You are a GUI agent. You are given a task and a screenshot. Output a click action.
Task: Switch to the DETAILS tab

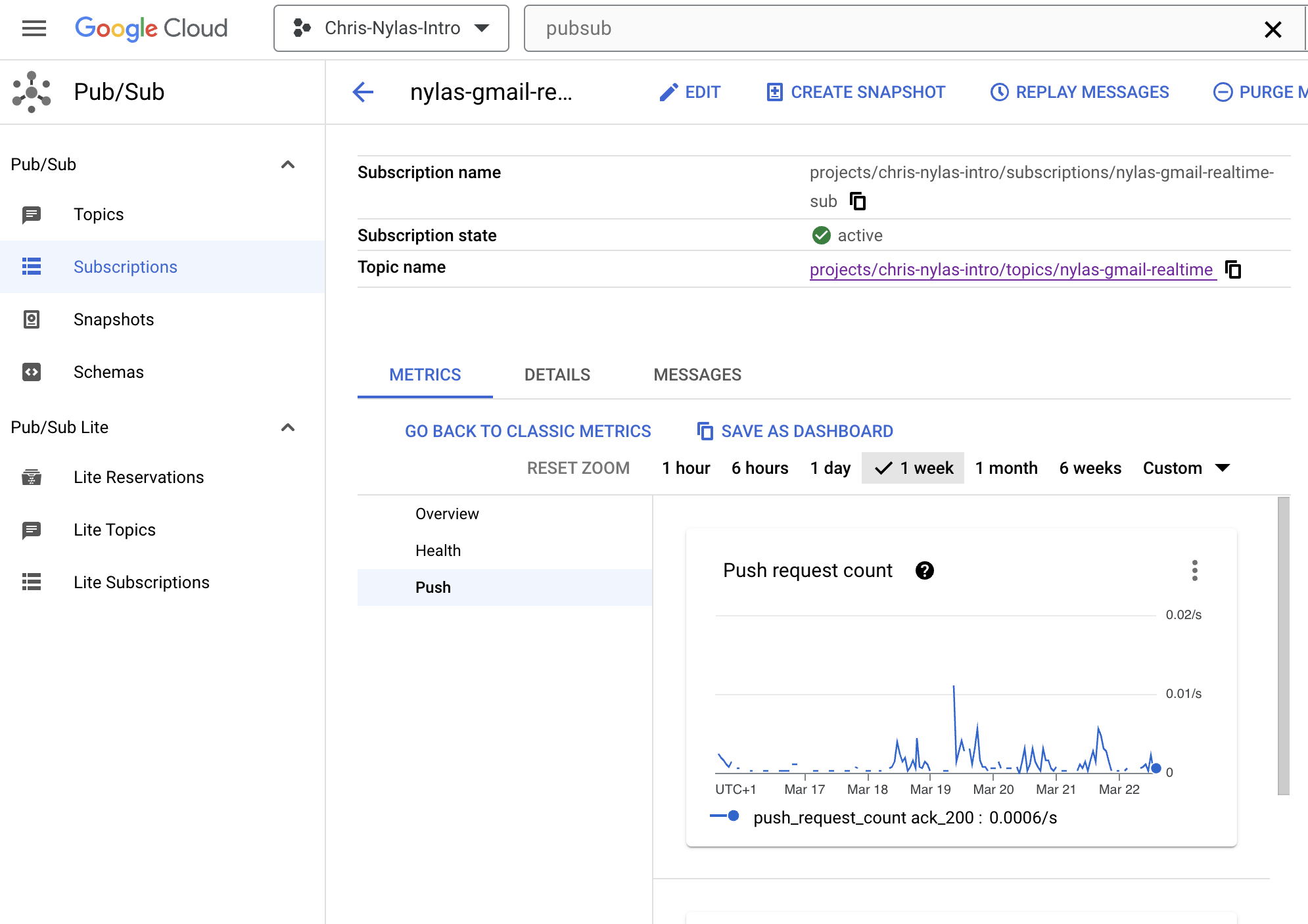(x=557, y=375)
